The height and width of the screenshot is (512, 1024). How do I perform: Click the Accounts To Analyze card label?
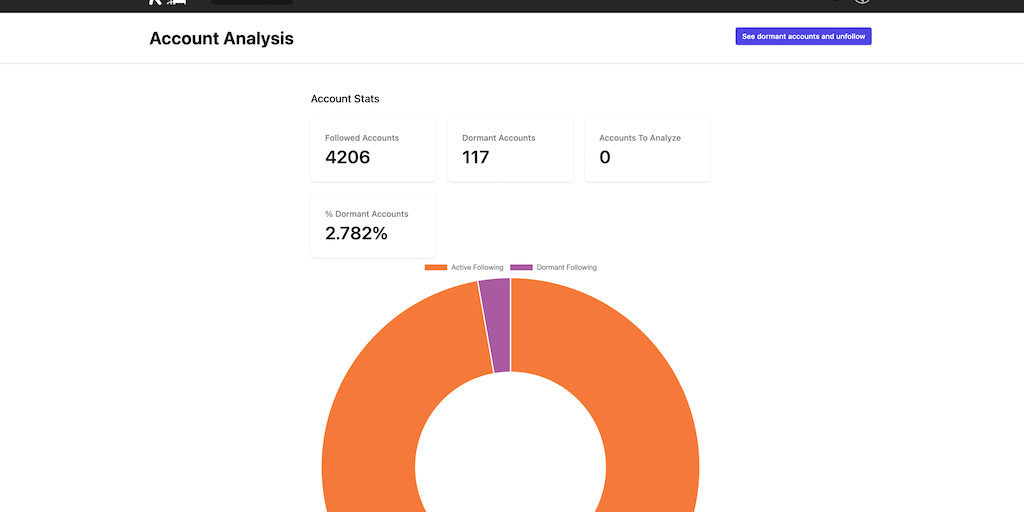coord(640,138)
